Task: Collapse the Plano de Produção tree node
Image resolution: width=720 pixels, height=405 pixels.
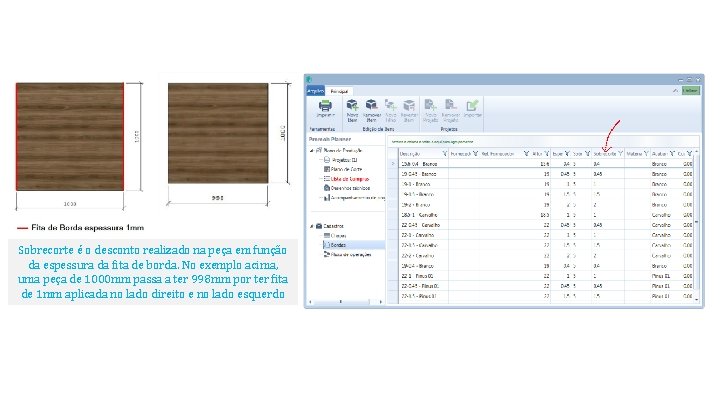Action: pyautogui.click(x=311, y=150)
